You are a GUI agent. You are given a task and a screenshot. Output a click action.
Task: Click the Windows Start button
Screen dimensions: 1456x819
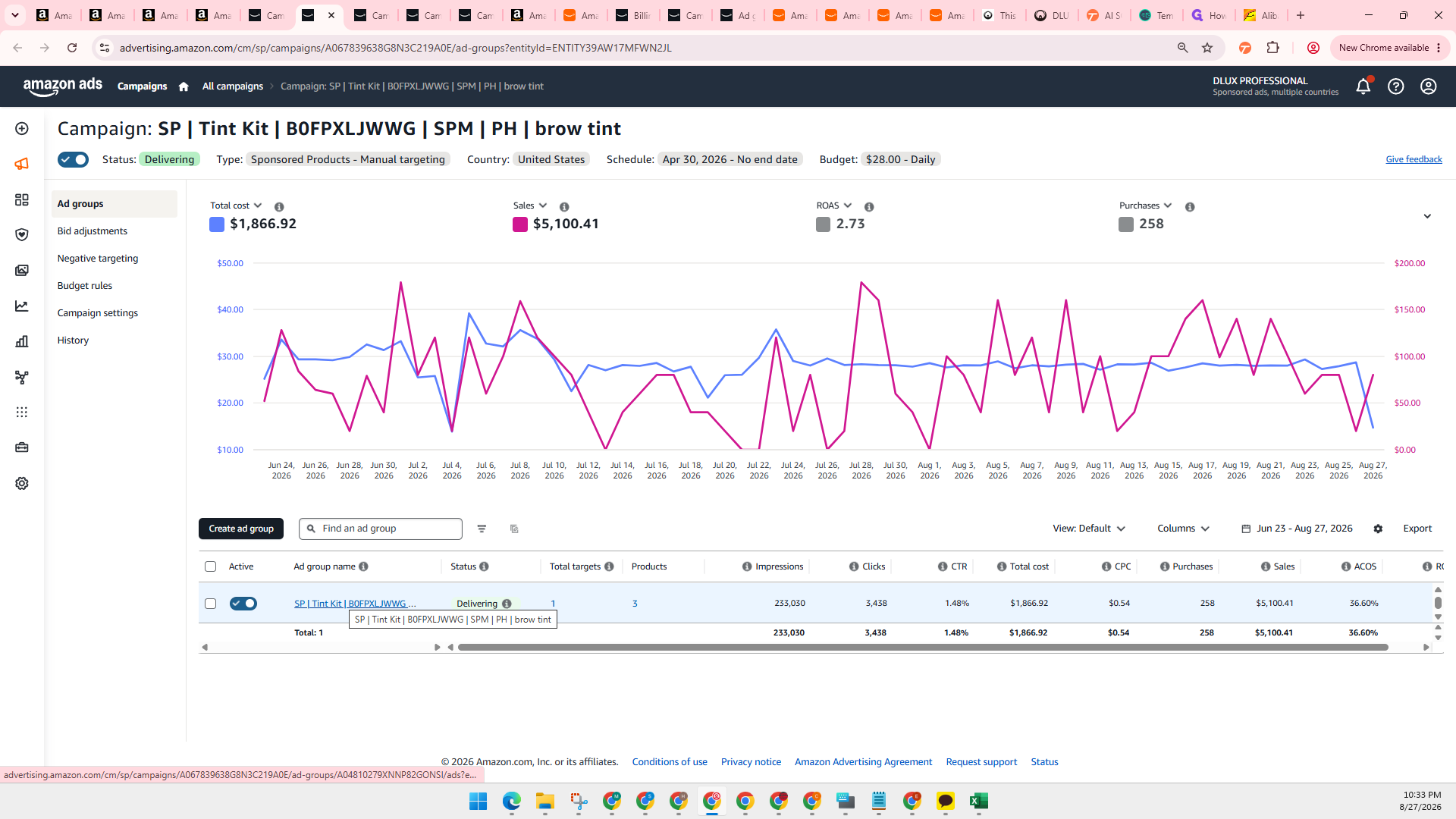pyautogui.click(x=478, y=801)
